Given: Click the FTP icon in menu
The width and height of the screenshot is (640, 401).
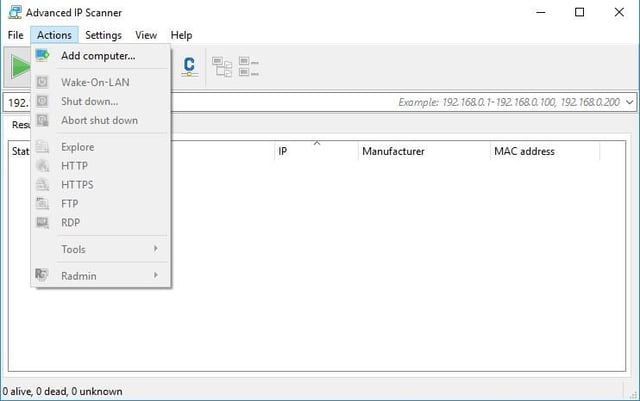Looking at the screenshot, I should [x=42, y=203].
